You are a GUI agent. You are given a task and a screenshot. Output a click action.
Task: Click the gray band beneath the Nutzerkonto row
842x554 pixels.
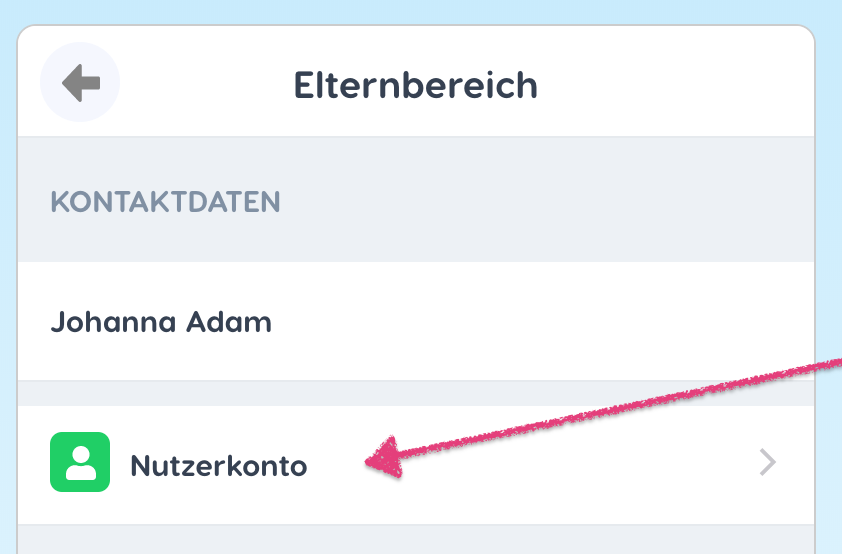416,539
